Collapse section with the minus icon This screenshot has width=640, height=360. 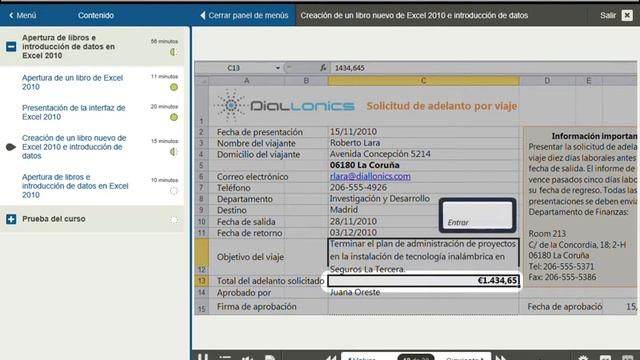pyautogui.click(x=11, y=46)
